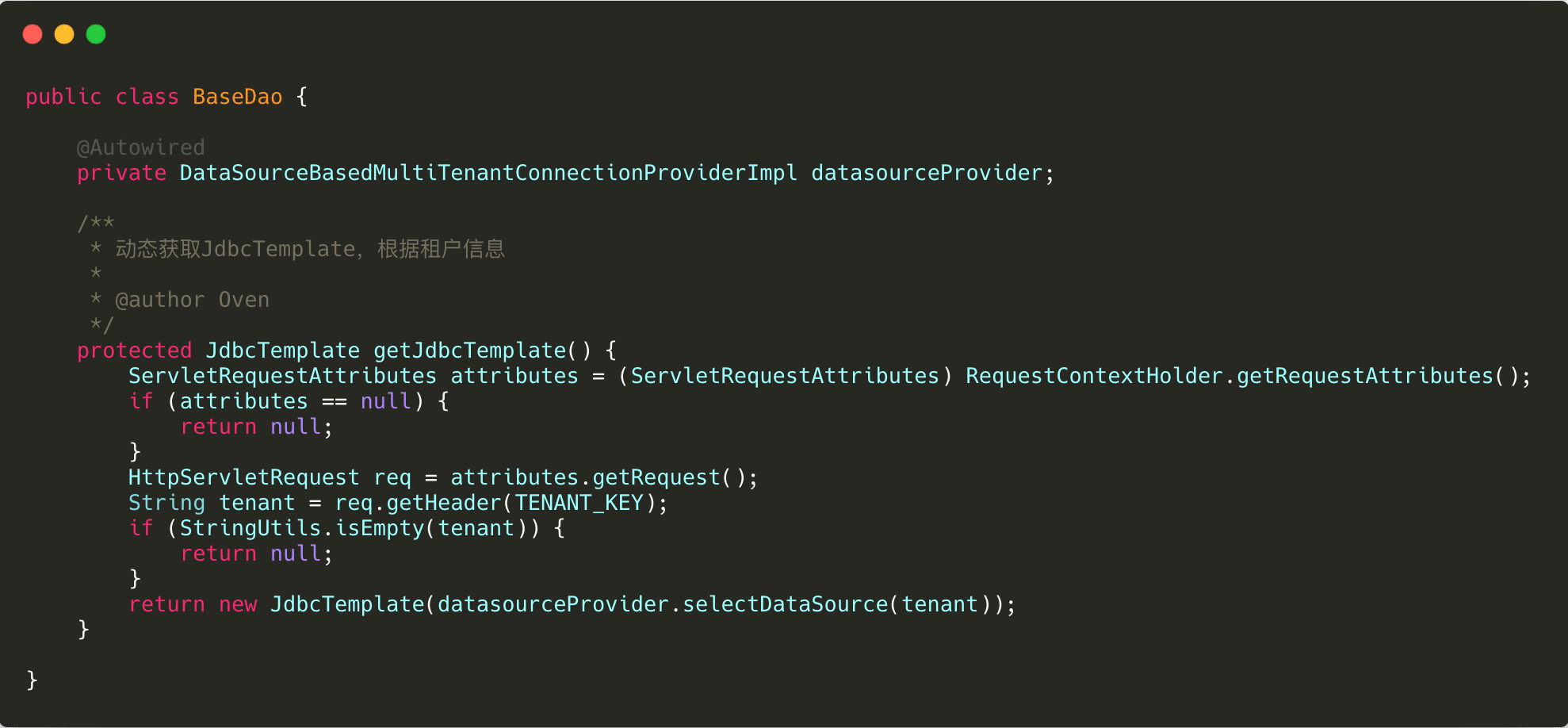This screenshot has height=728, width=1568.
Task: Click the public keyword in class declaration
Action: (63, 97)
